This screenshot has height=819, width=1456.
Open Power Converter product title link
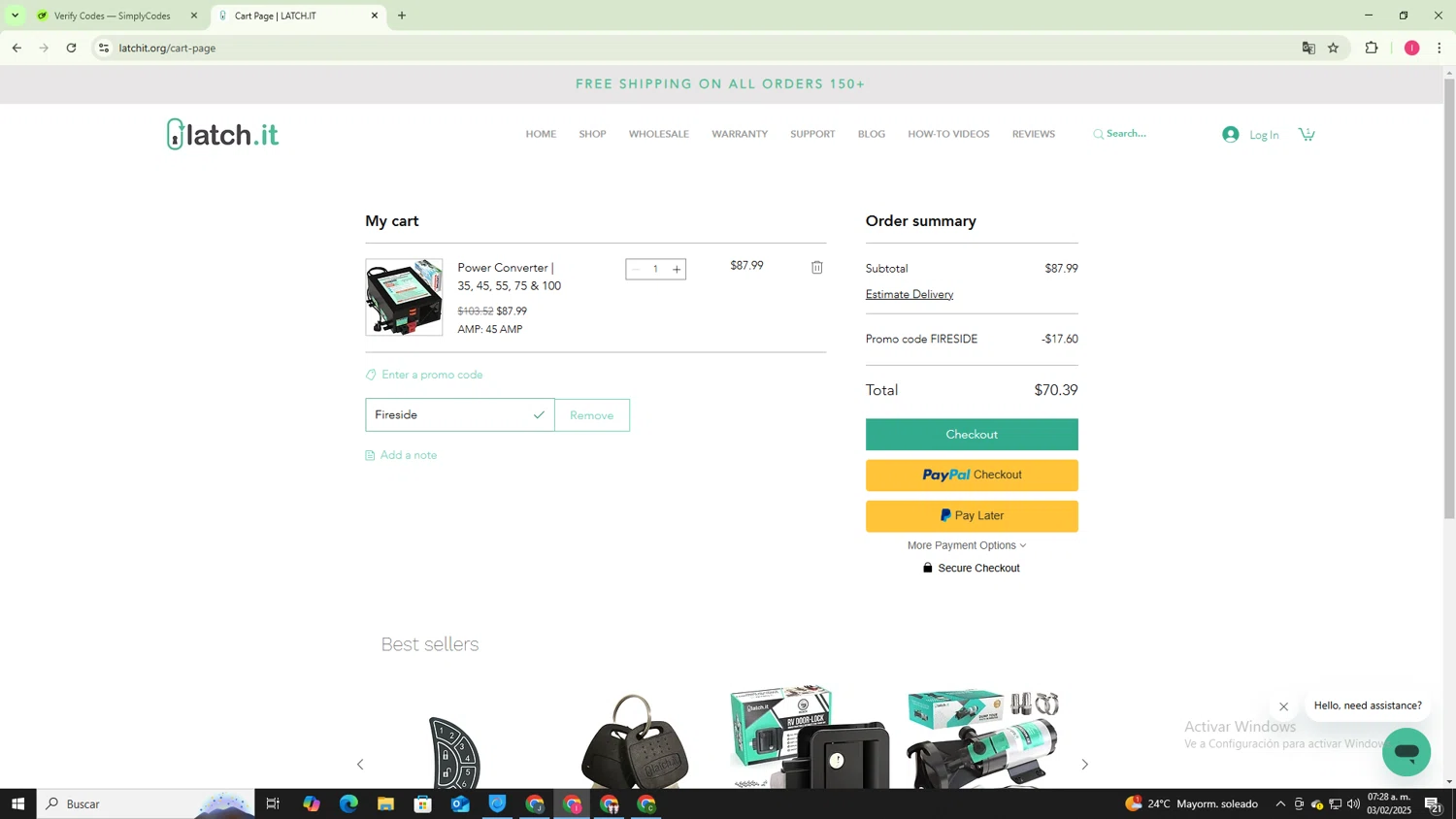click(509, 277)
